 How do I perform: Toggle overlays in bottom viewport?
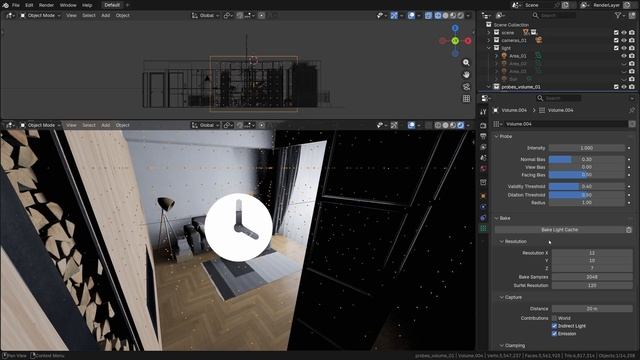(411, 125)
